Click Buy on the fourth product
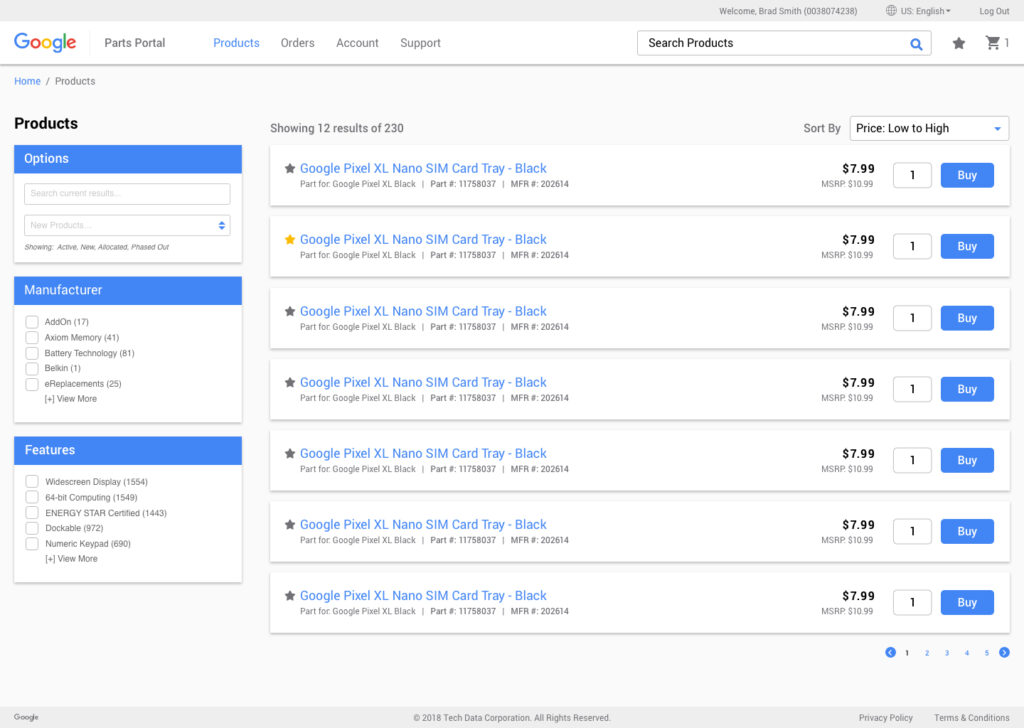Screen dimensions: 1024x728 click(x=967, y=389)
